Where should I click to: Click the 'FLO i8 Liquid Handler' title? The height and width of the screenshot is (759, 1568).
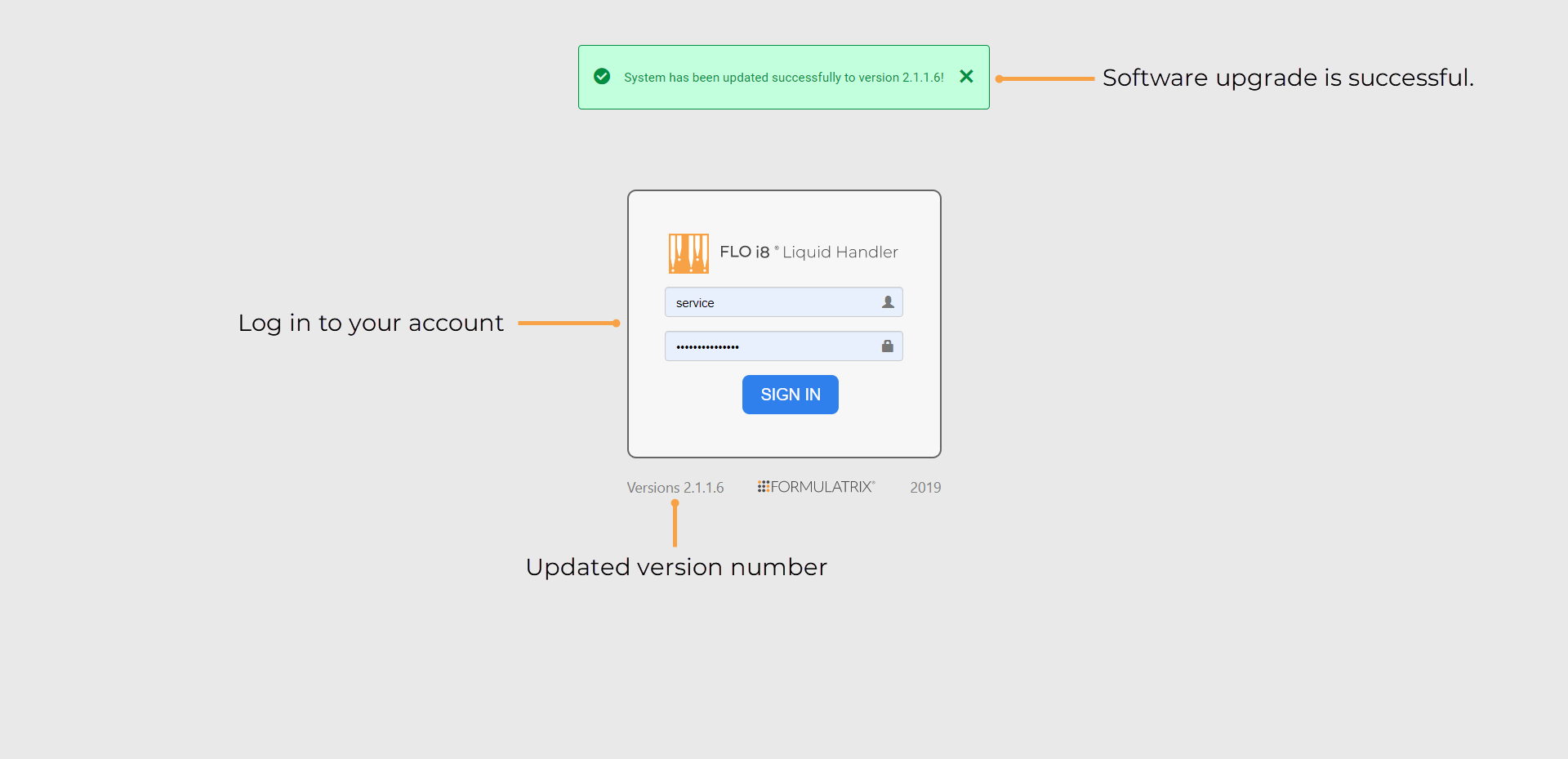pos(808,252)
